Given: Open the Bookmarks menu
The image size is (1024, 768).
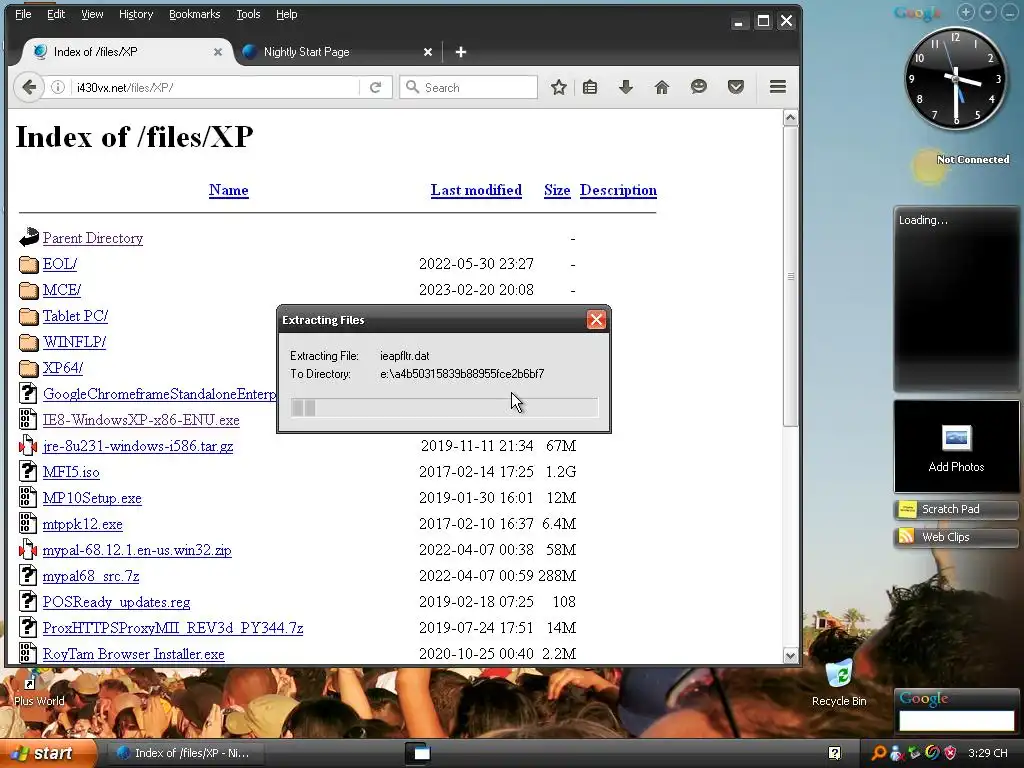Looking at the screenshot, I should pyautogui.click(x=195, y=14).
